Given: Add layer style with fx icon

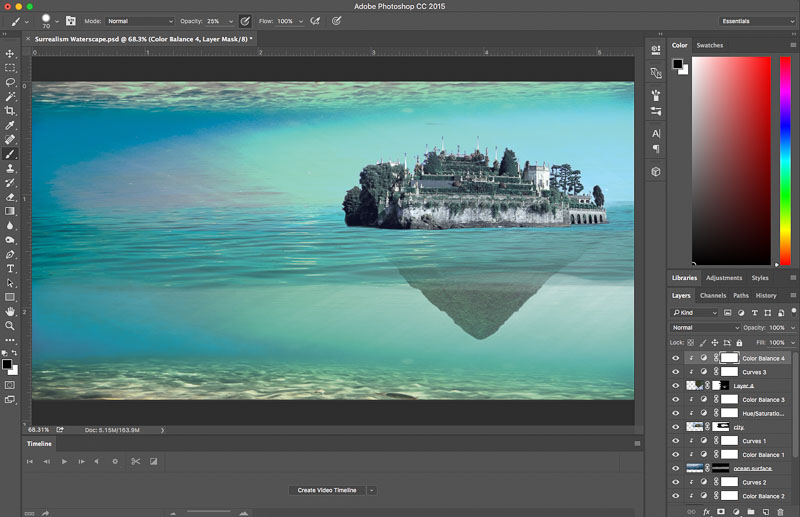Looking at the screenshot, I should click(x=707, y=511).
